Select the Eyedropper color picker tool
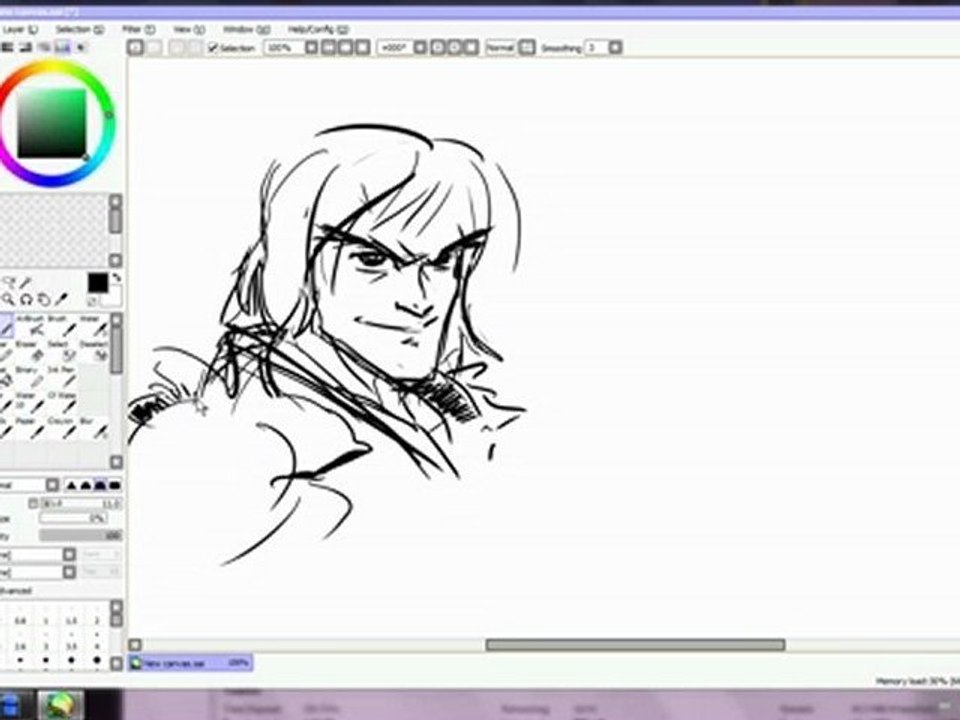The height and width of the screenshot is (720, 960). [x=61, y=299]
